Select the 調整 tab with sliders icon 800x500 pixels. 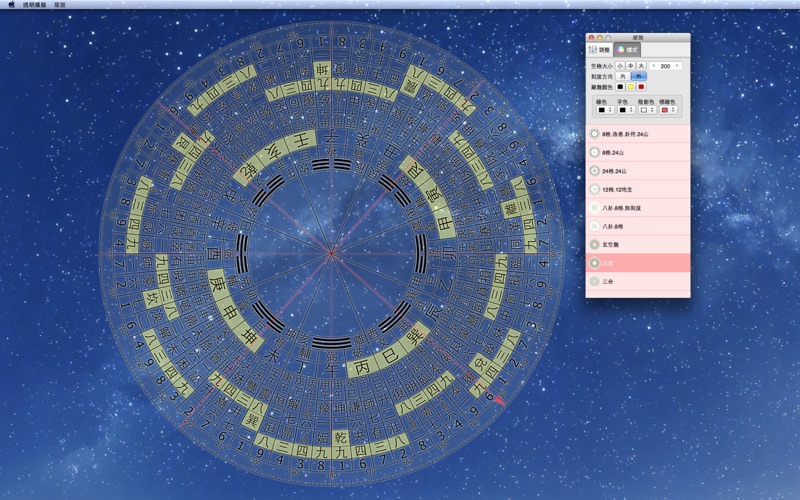[599, 49]
